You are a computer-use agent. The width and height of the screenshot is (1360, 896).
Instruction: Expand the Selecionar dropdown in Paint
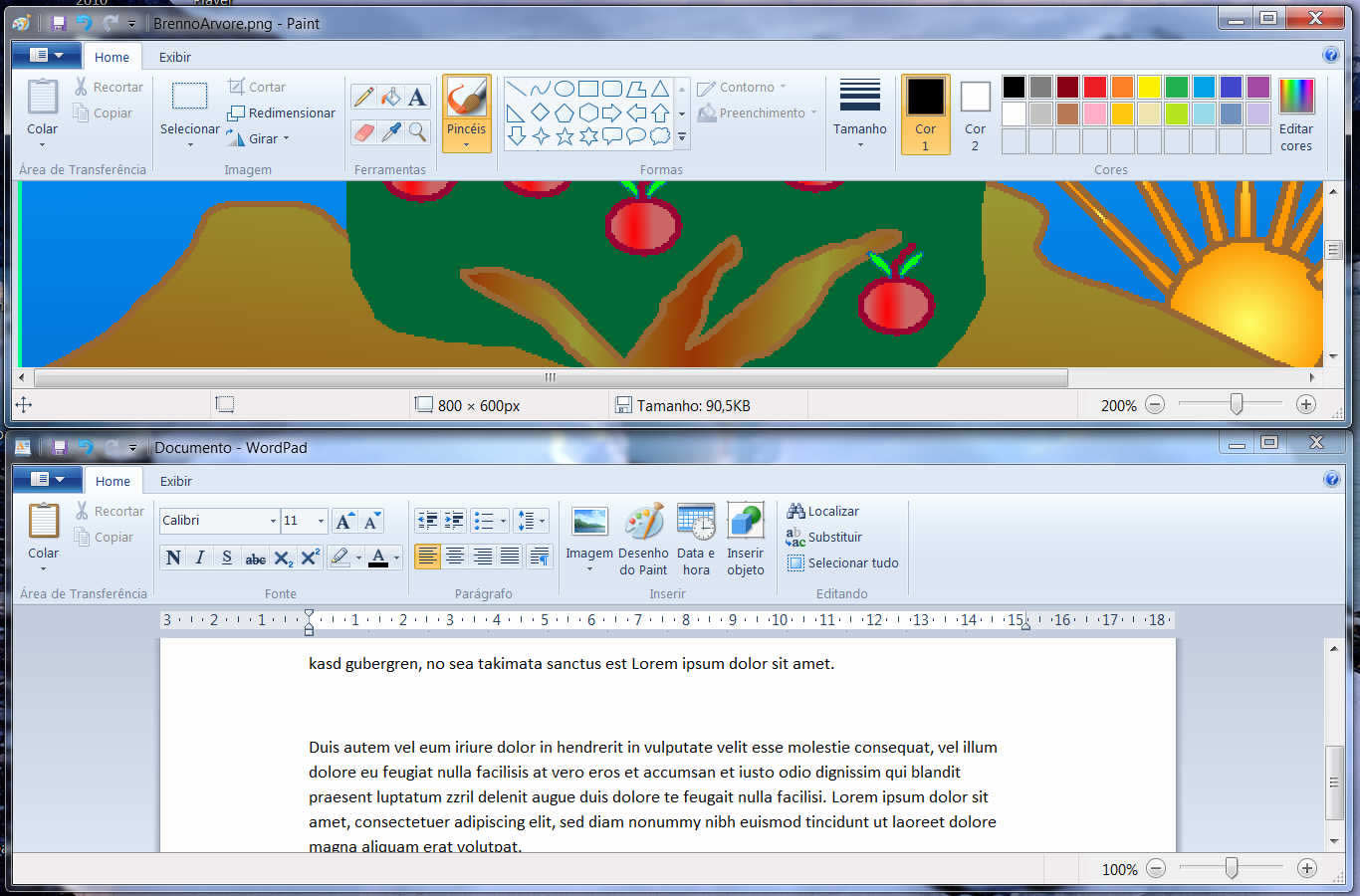coord(189,145)
